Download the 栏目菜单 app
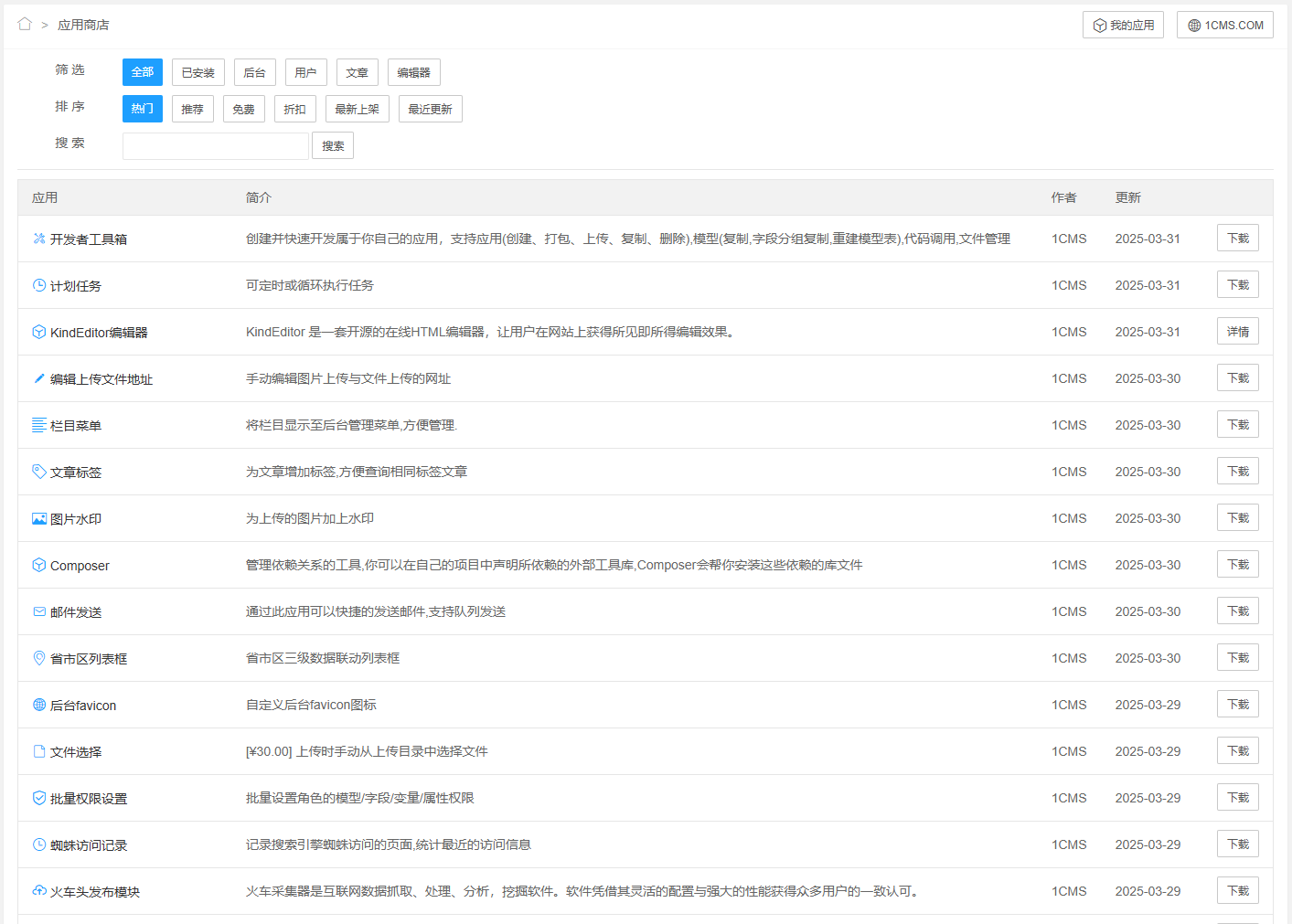This screenshot has width=1292, height=924. pos(1238,424)
